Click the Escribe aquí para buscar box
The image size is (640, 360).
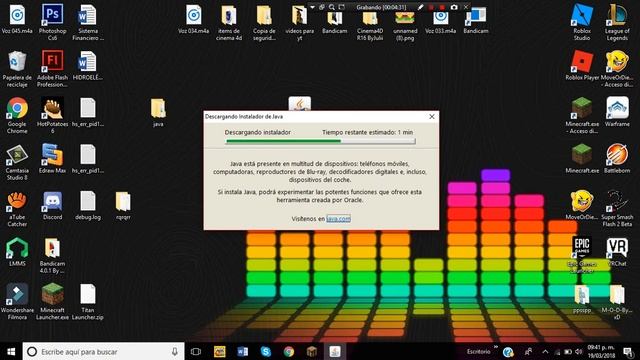coord(103,351)
